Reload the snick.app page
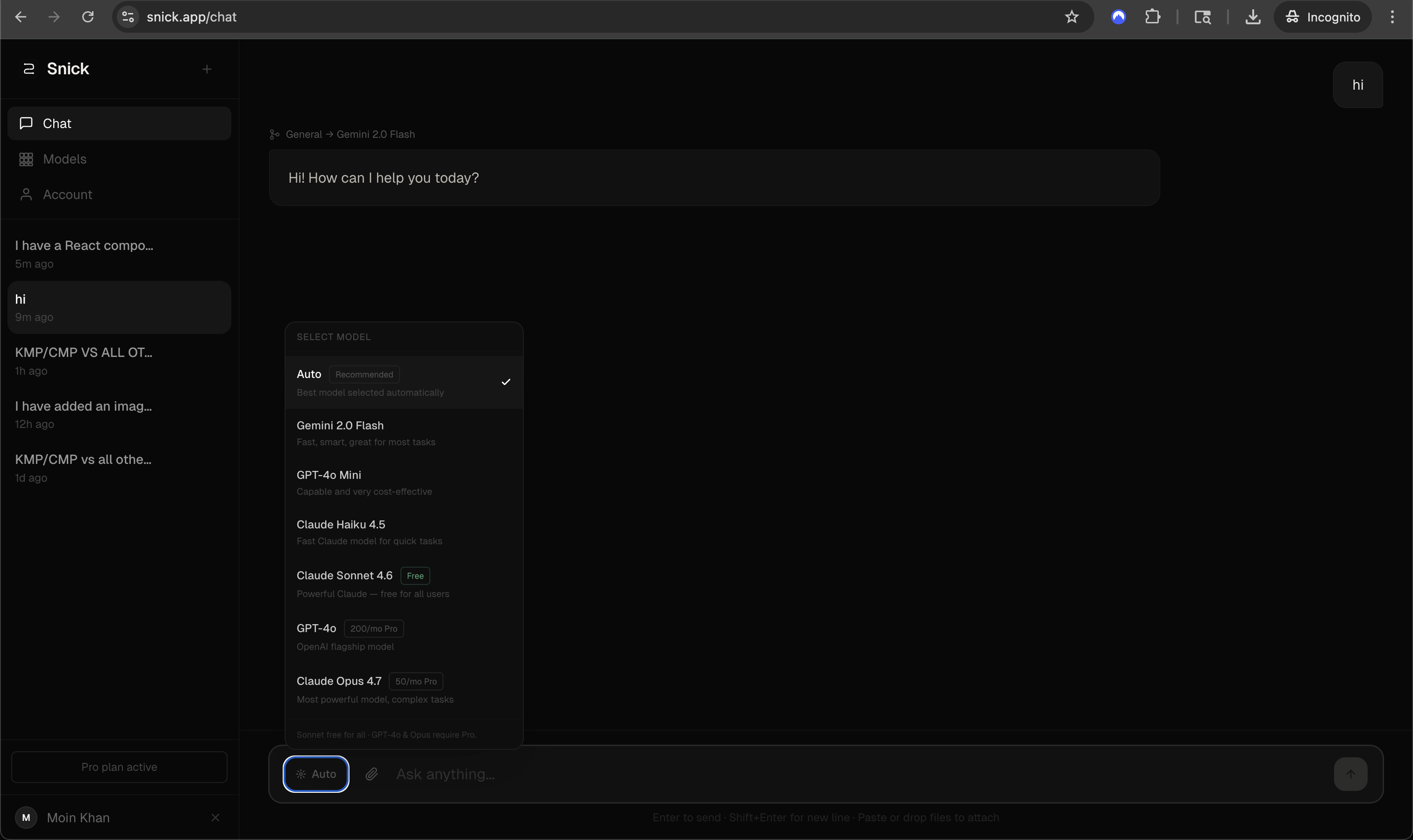Viewport: 1413px width, 840px height. point(88,17)
